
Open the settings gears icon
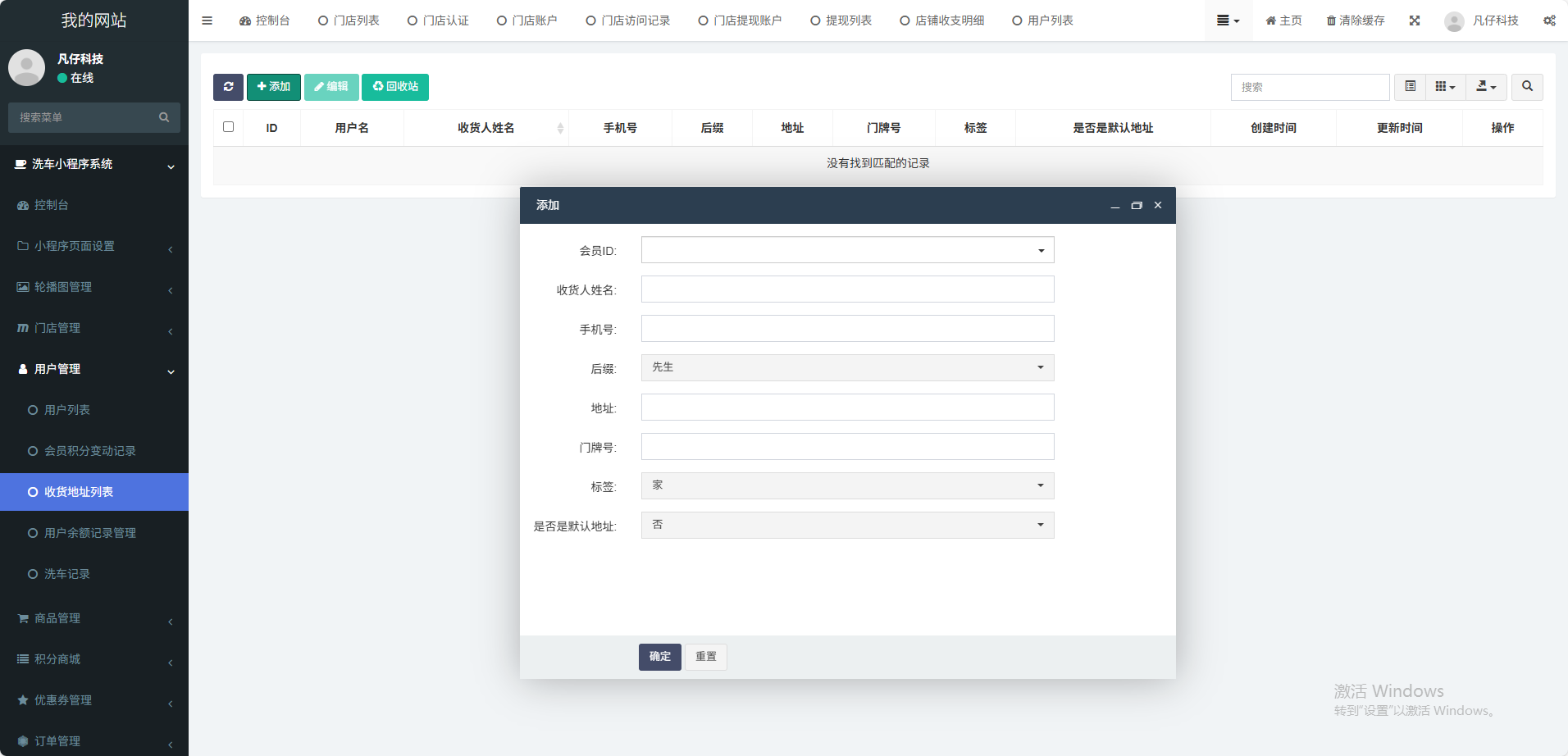click(x=1549, y=20)
